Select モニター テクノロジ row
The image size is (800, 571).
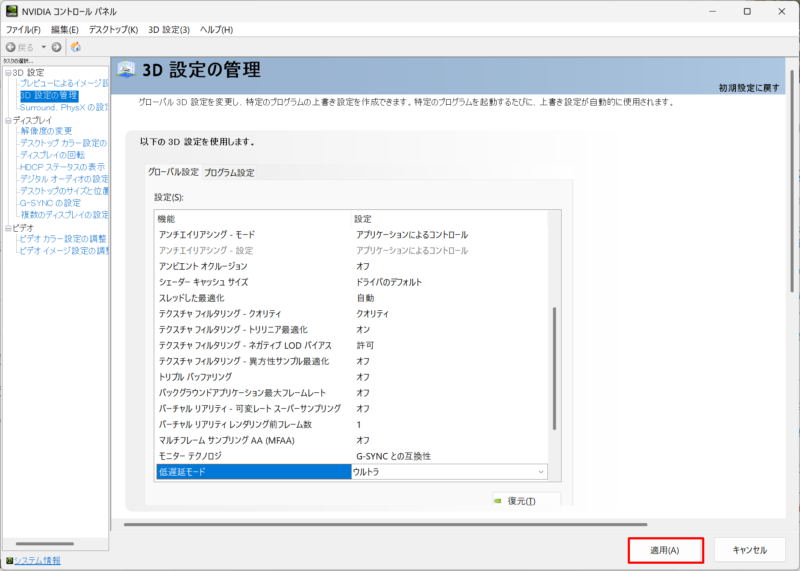352,456
